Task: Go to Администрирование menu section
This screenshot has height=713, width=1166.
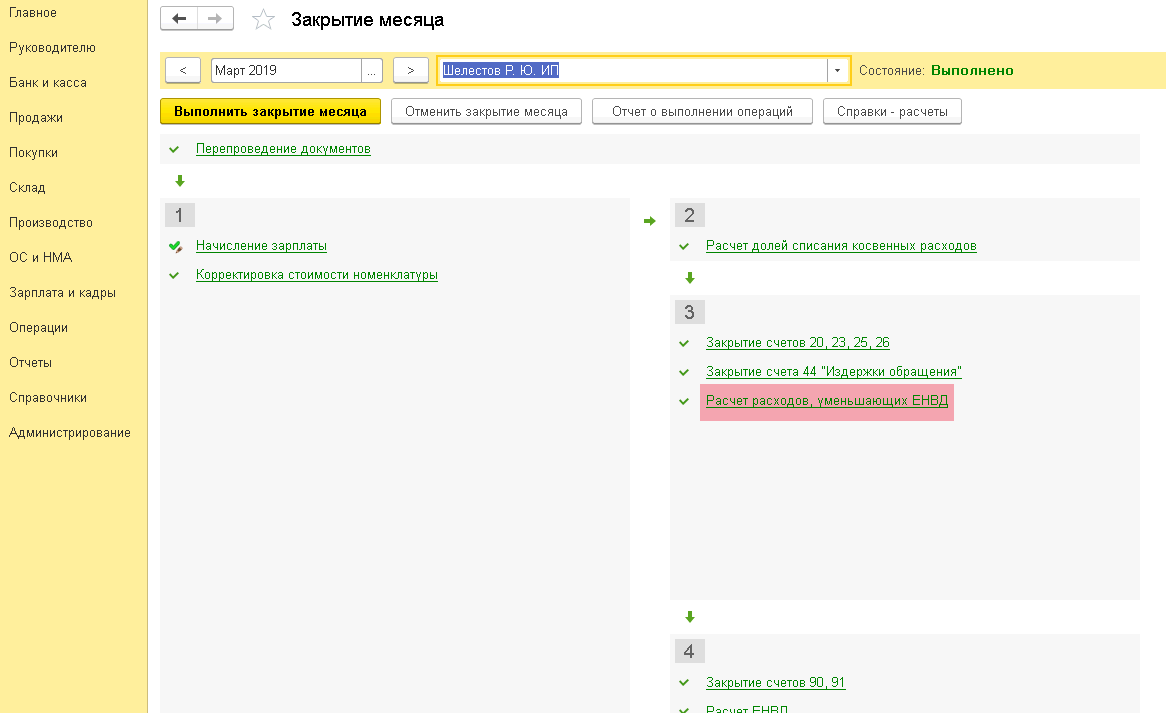Action: coord(70,433)
